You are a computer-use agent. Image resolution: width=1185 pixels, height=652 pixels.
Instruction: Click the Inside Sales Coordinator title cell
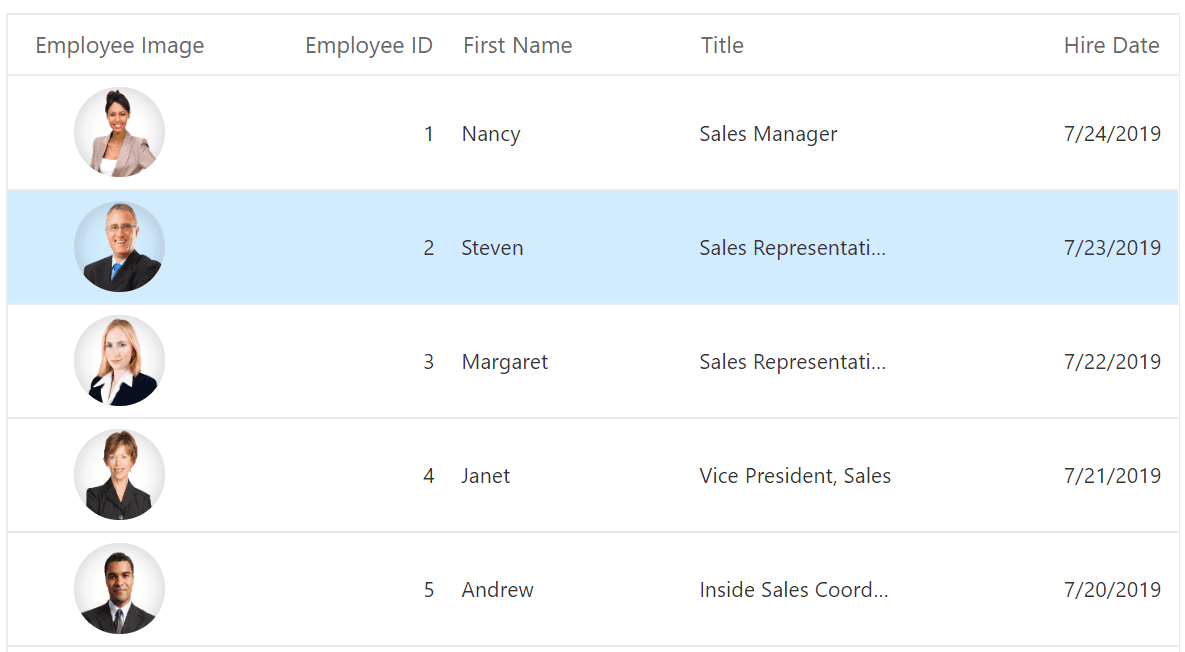click(x=793, y=589)
